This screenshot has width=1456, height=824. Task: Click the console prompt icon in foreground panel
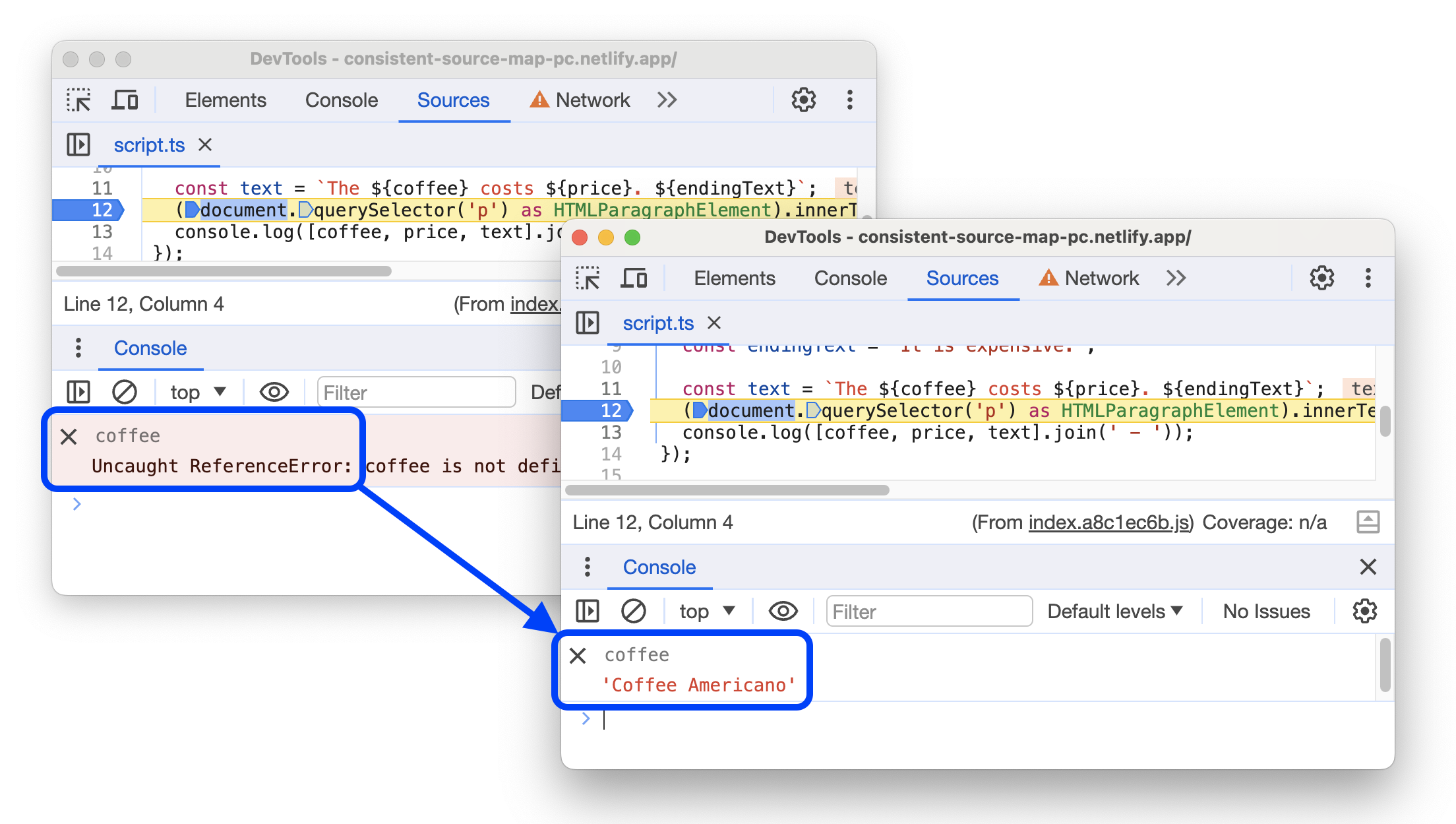(x=586, y=719)
